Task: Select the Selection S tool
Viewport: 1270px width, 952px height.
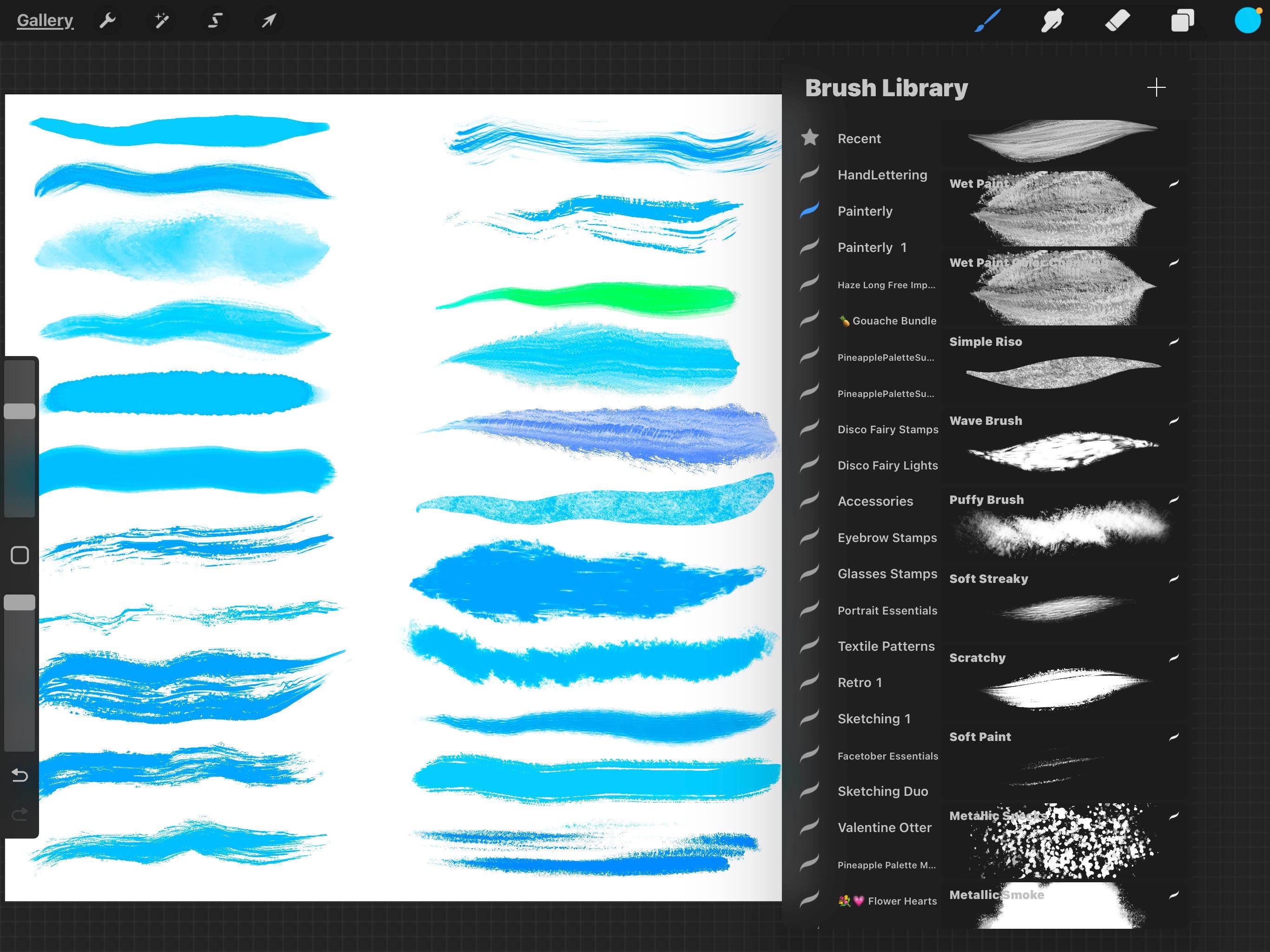Action: (215, 20)
